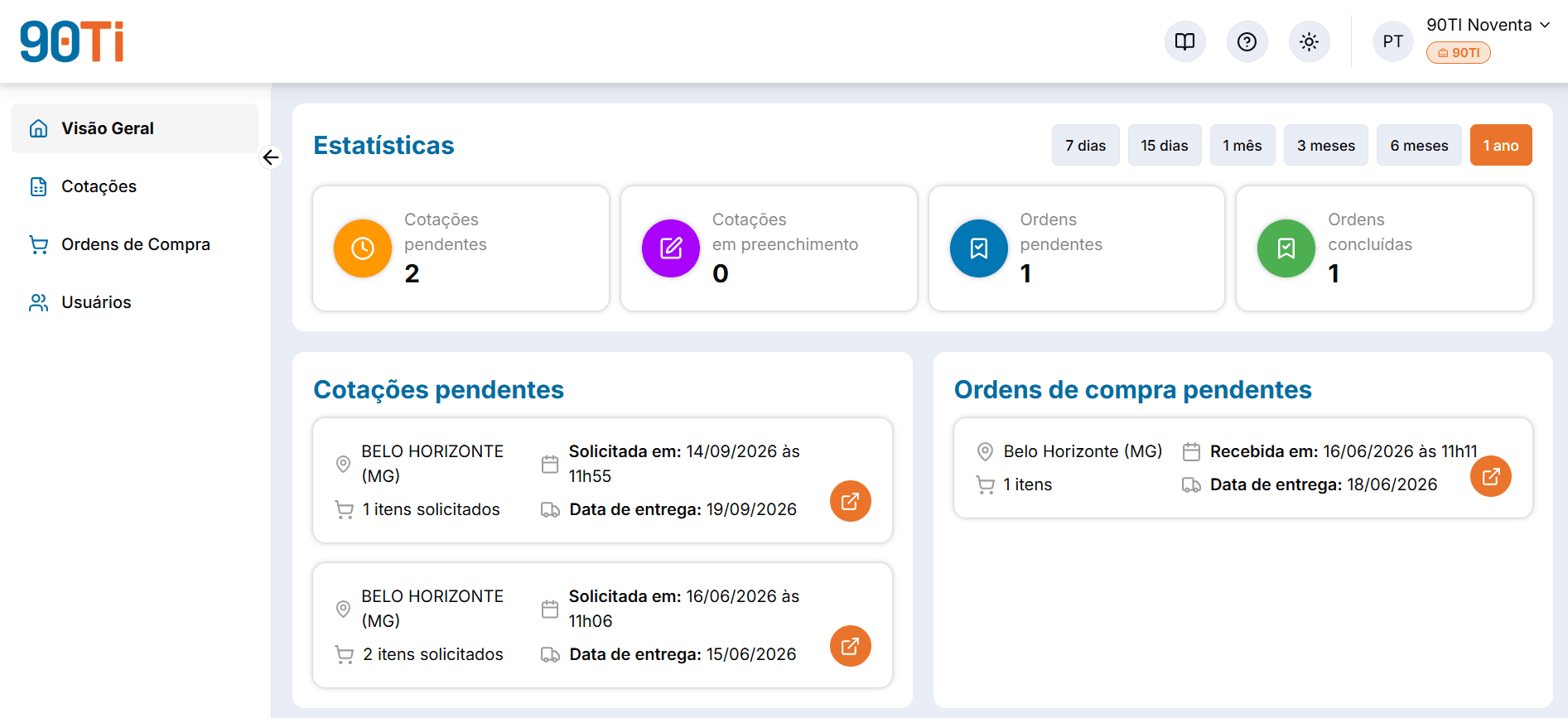Select the 6 meses period filter
Viewport: 1568px width, 718px height.
pyautogui.click(x=1419, y=145)
